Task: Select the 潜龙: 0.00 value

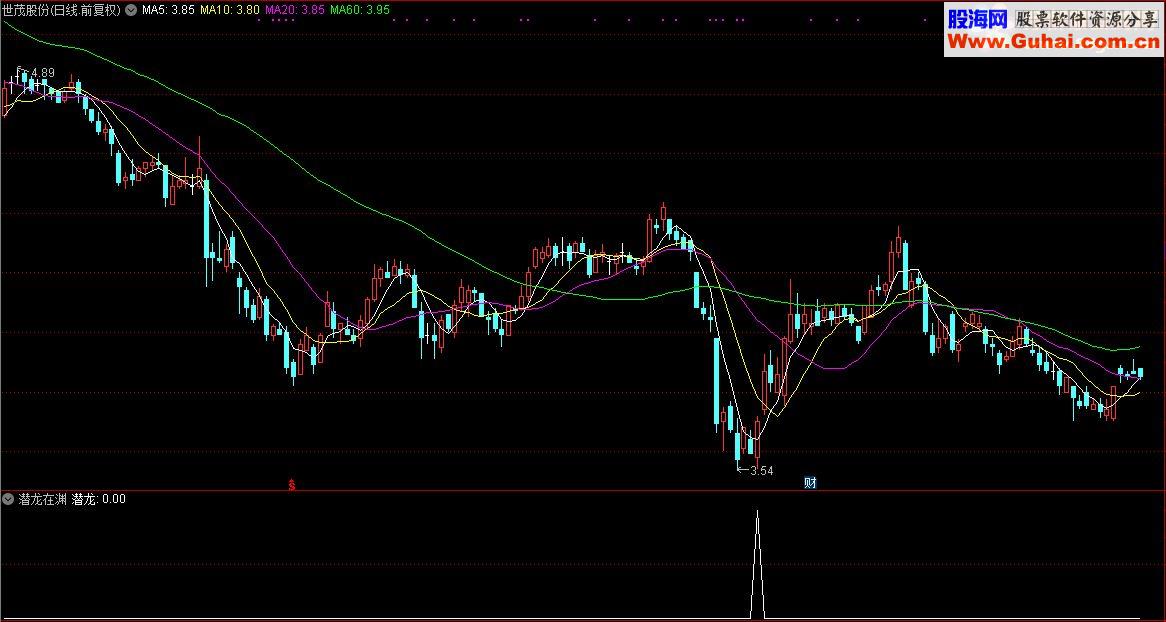Action: [99, 499]
